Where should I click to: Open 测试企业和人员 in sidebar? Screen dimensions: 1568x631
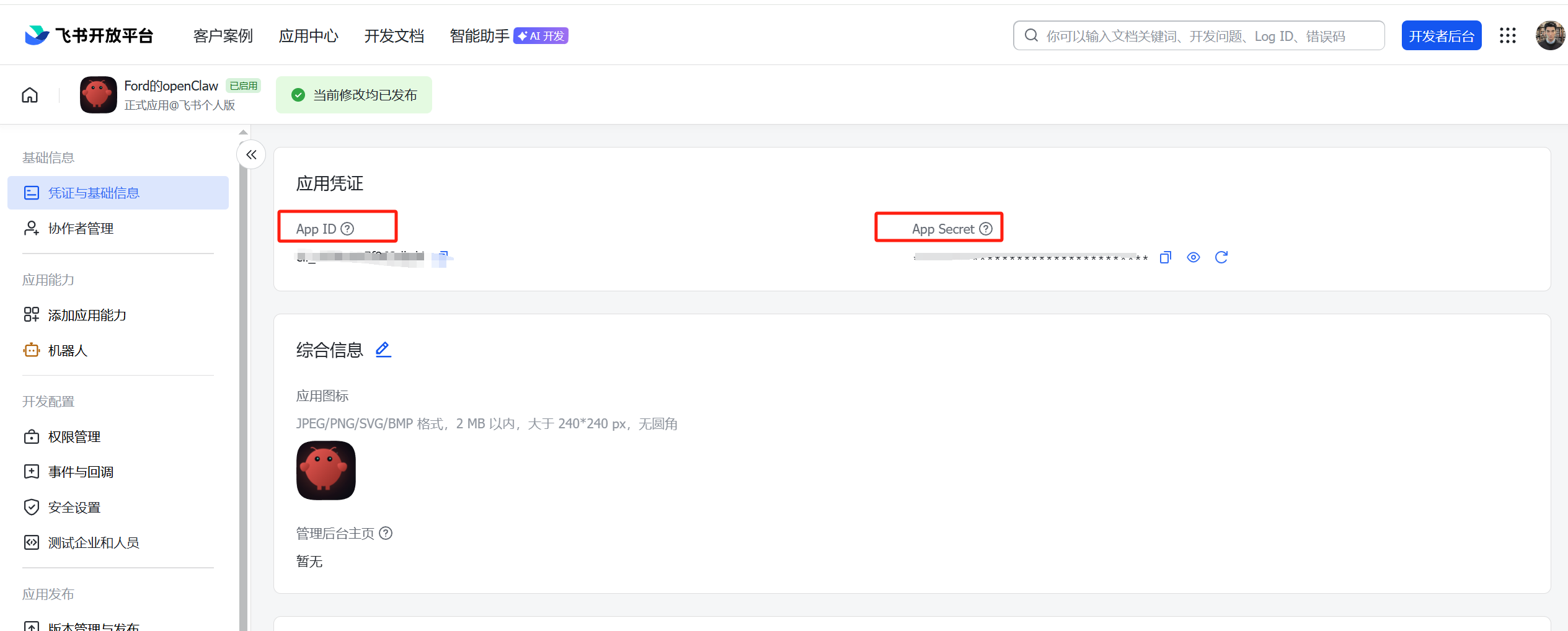tap(118, 542)
